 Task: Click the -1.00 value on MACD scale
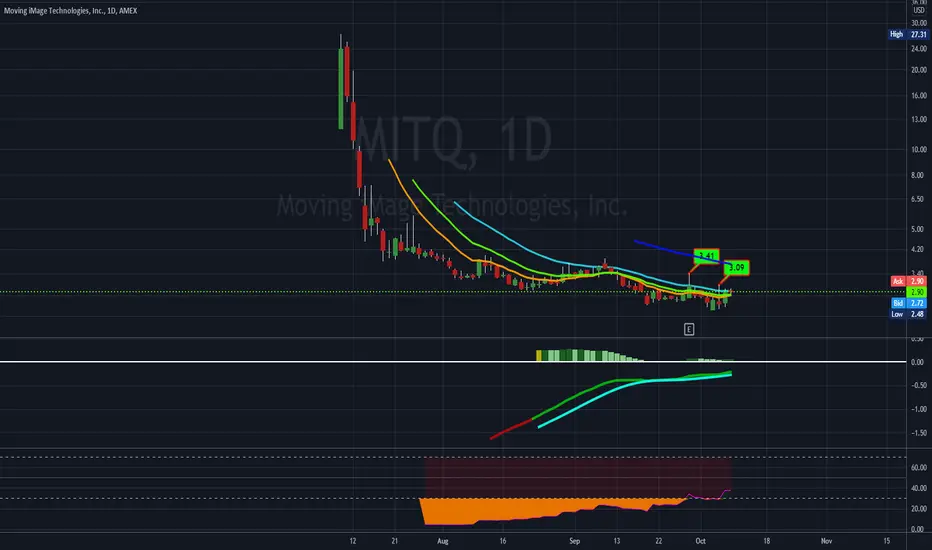919,409
